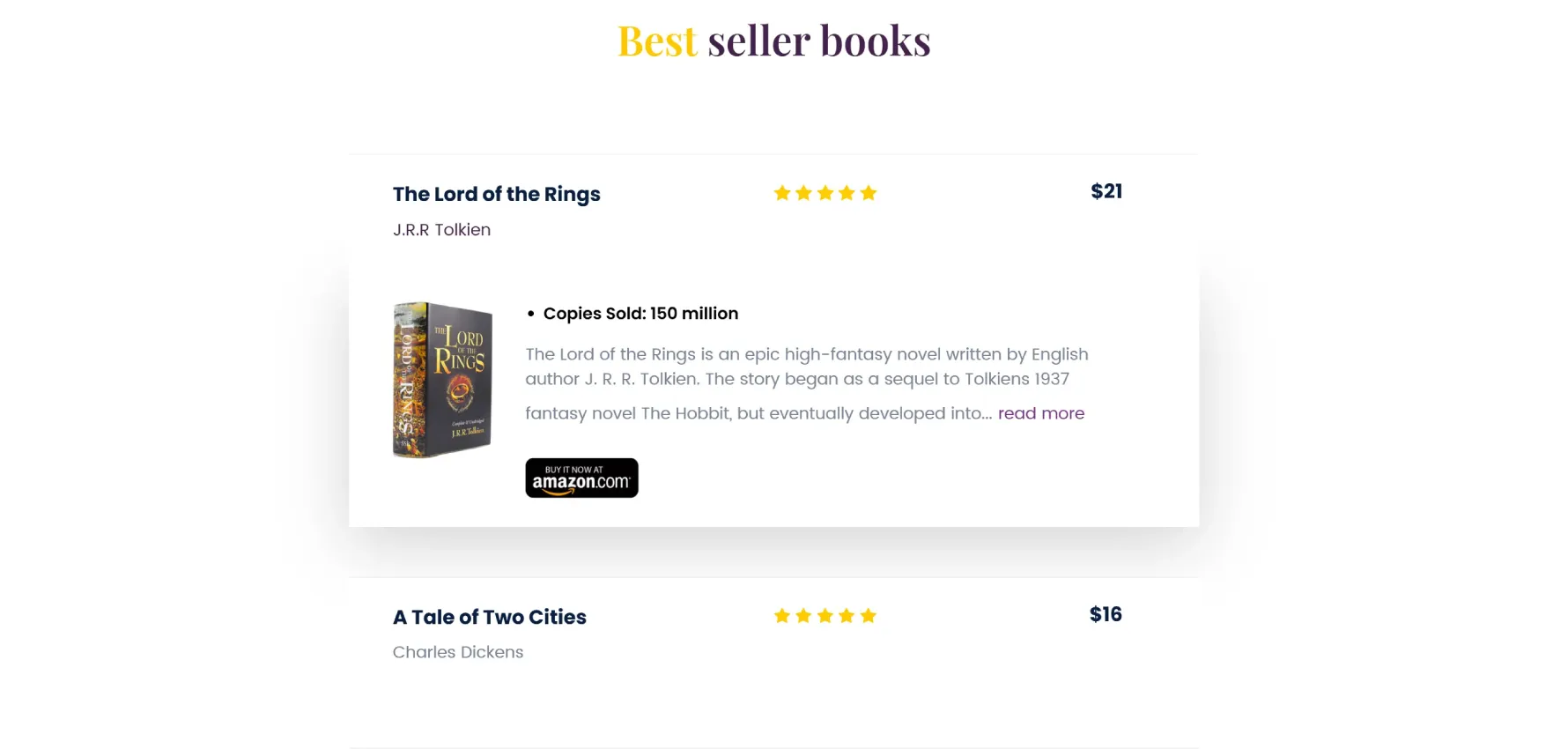The height and width of the screenshot is (749, 1568).
Task: Click fourth star of Lord of the Rings rating
Action: click(847, 193)
